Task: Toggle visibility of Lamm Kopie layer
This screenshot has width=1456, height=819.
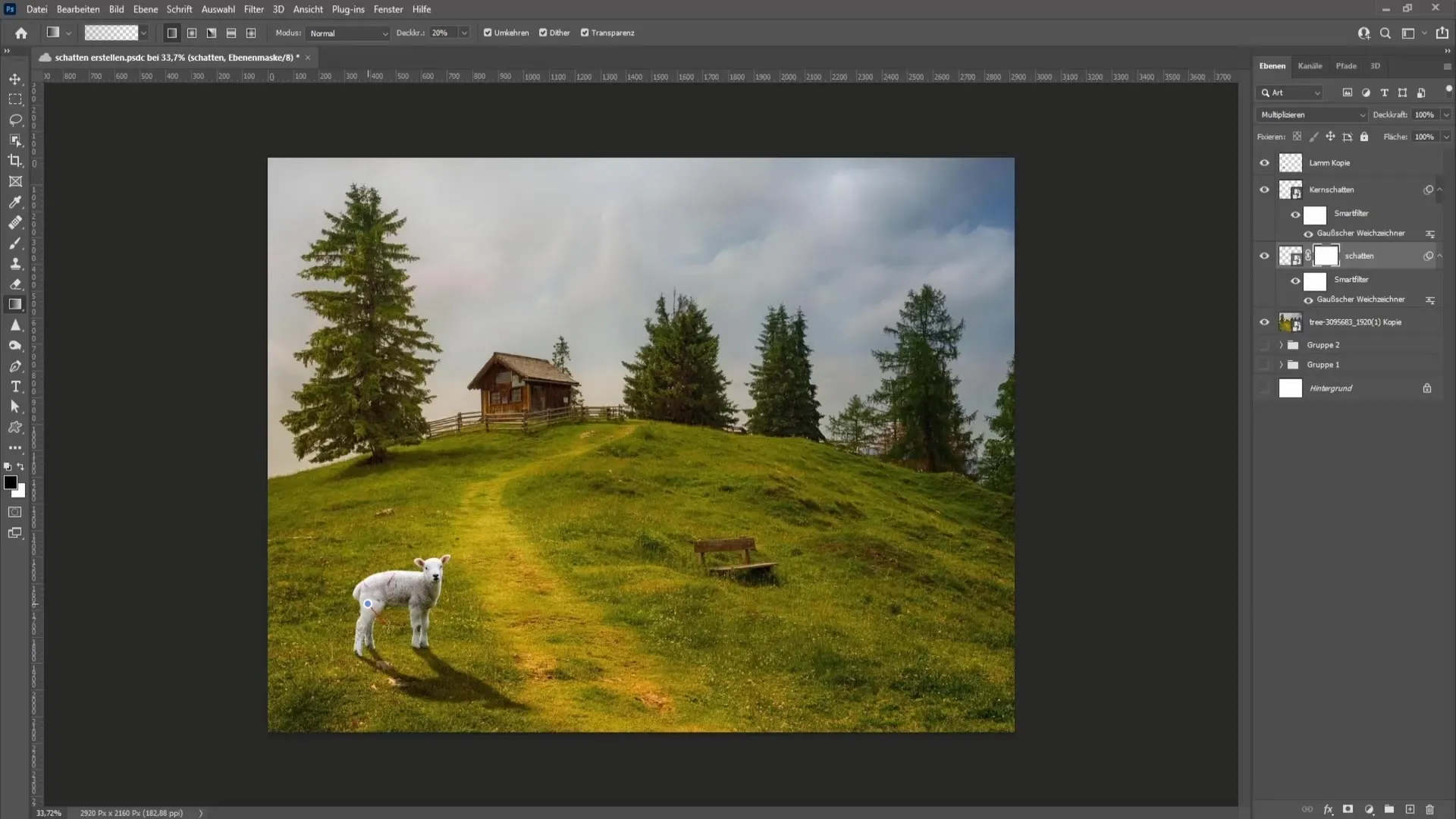Action: pos(1264,162)
